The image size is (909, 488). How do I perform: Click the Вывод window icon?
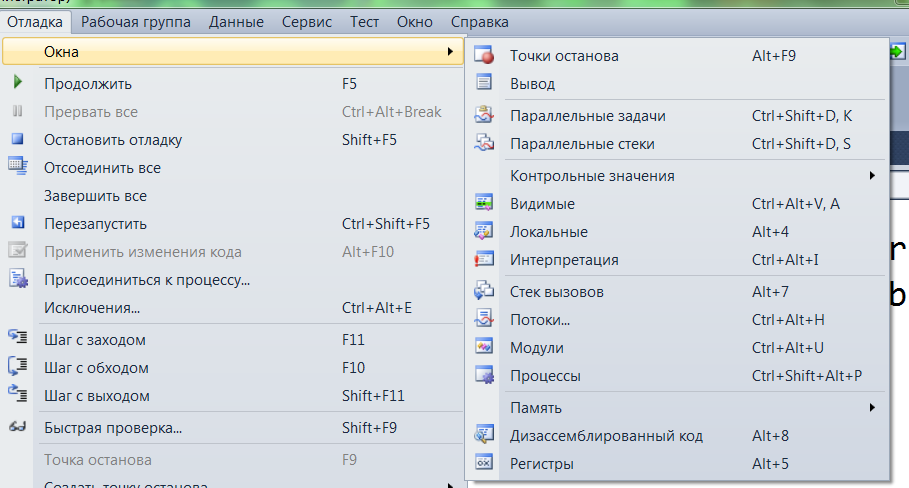pyautogui.click(x=484, y=82)
